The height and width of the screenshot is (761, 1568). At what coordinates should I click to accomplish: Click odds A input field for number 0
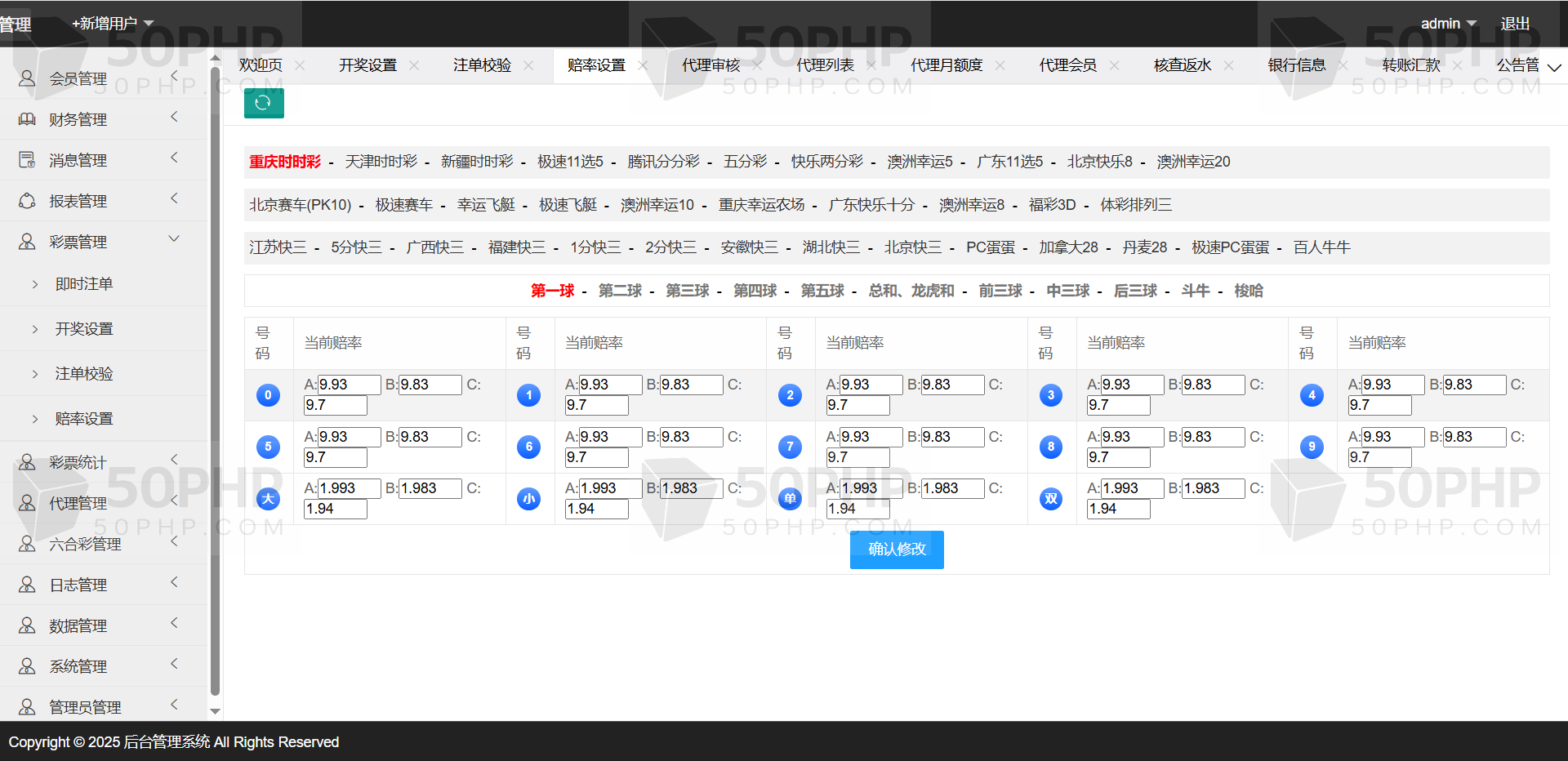[x=349, y=385]
